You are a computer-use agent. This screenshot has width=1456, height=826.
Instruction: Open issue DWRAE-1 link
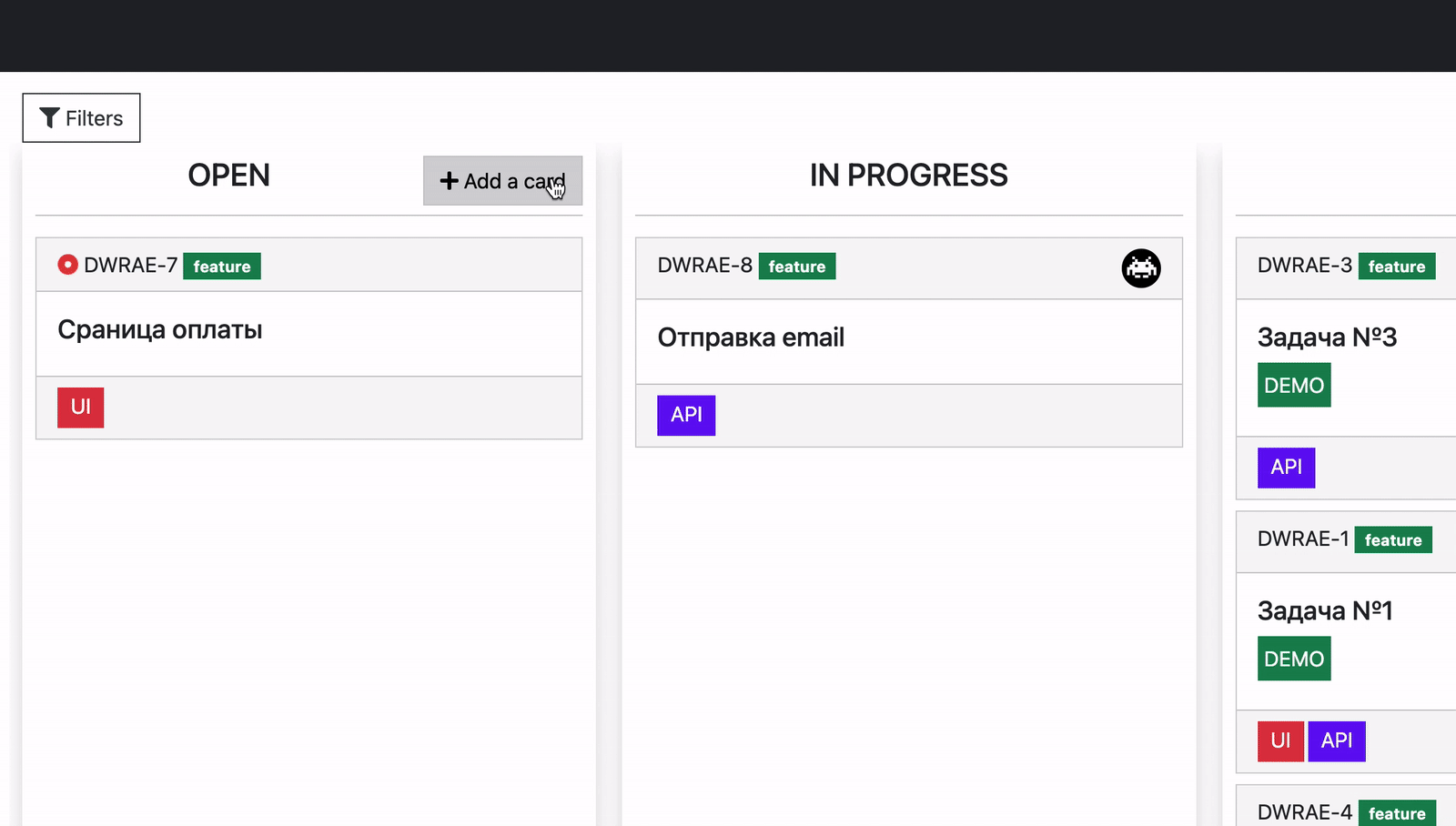click(1302, 539)
